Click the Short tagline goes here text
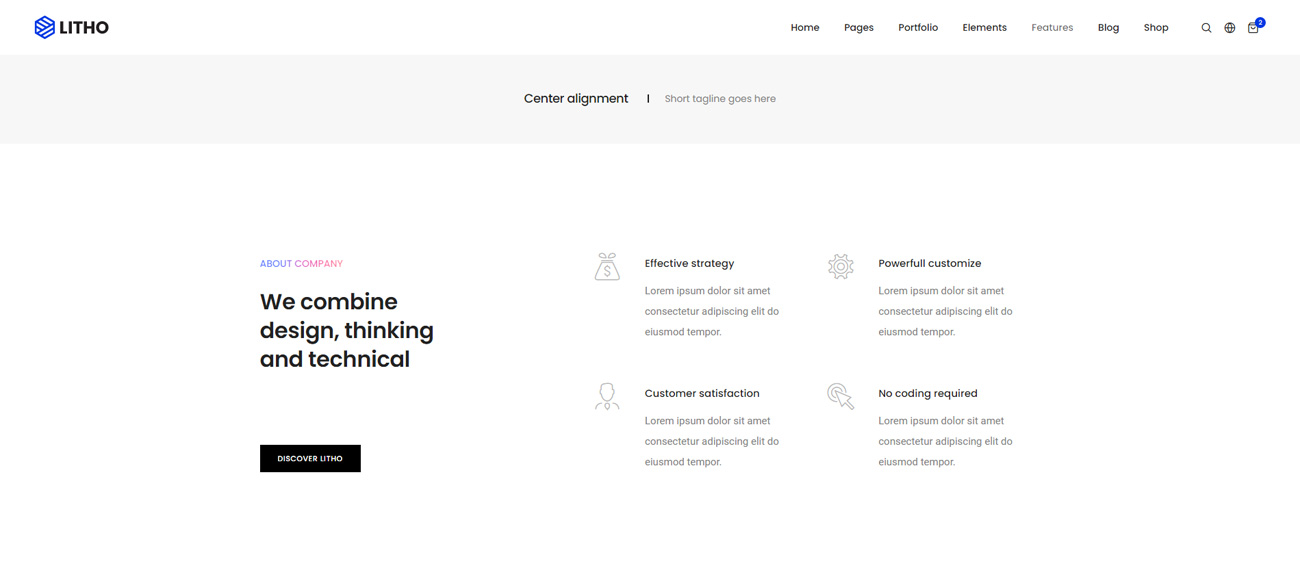 720,99
